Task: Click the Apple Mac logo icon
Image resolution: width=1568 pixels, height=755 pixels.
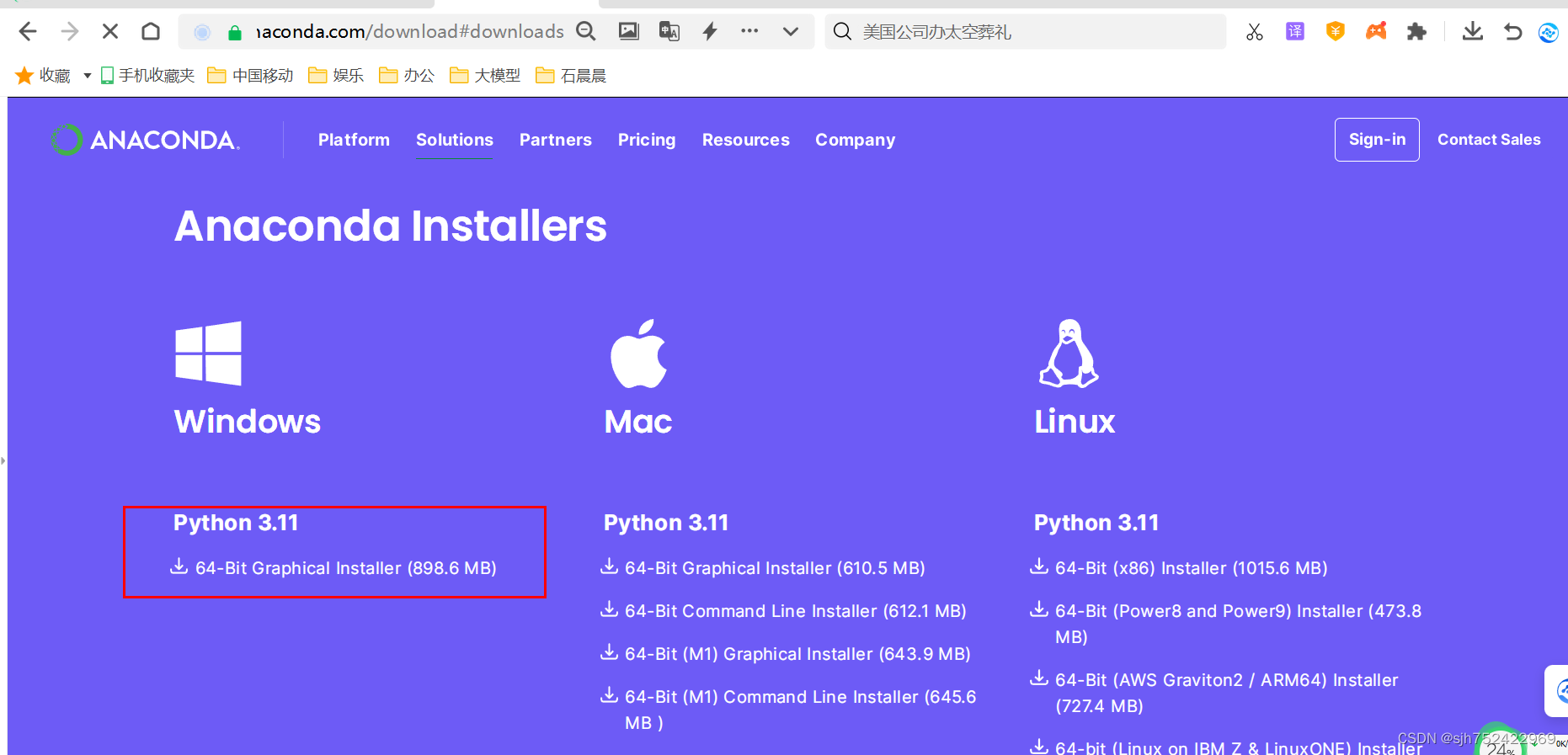Action: click(x=638, y=354)
